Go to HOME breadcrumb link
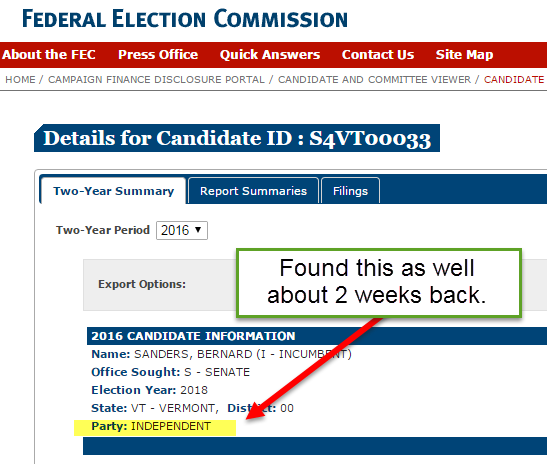 click(x=20, y=80)
